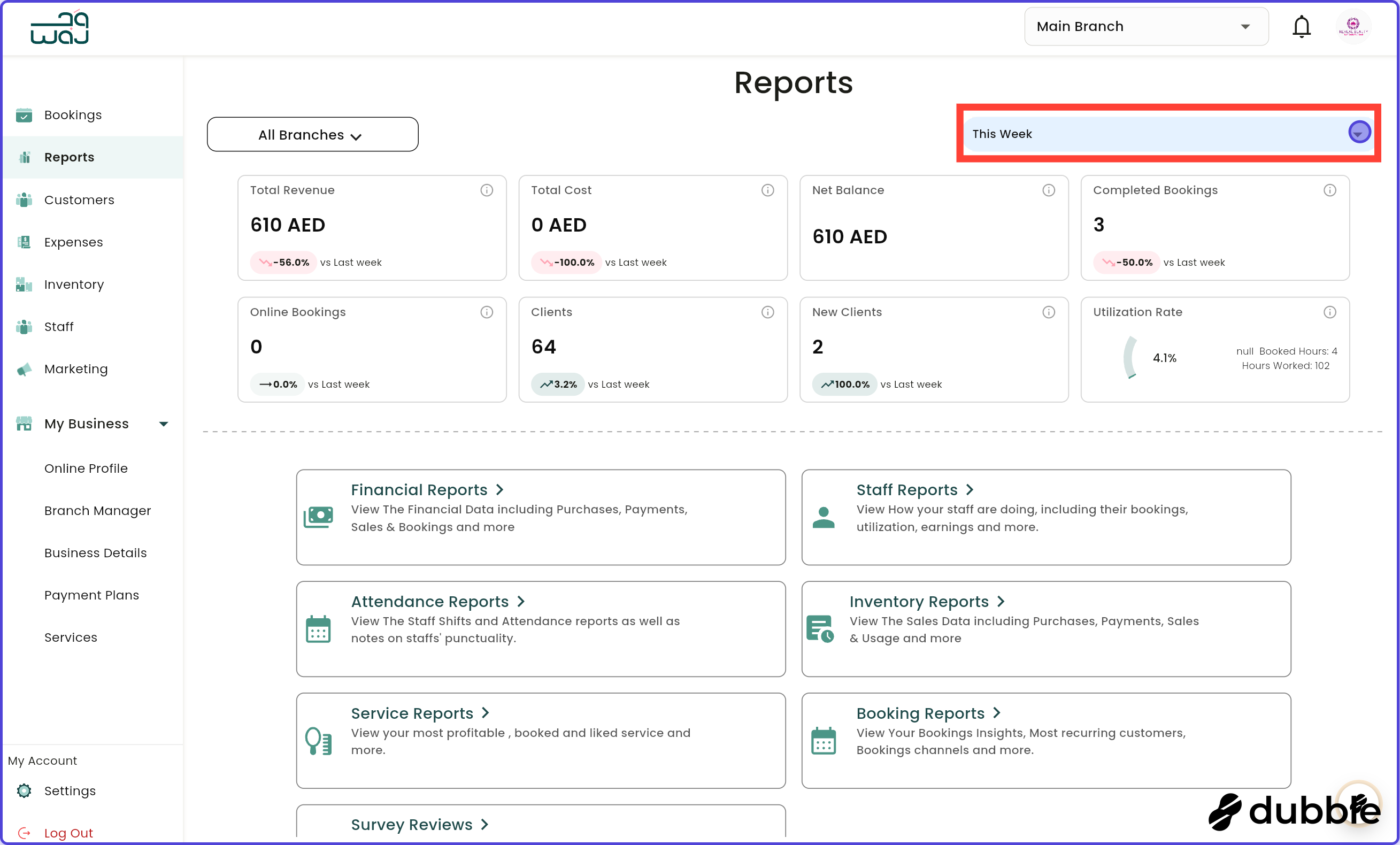1400x845 pixels.
Task: Switch to the Reports section
Action: point(70,157)
